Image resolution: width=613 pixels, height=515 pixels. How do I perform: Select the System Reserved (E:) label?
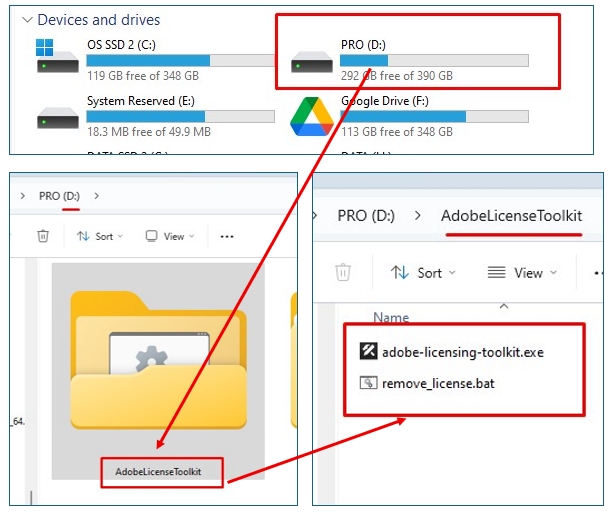[x=141, y=101]
